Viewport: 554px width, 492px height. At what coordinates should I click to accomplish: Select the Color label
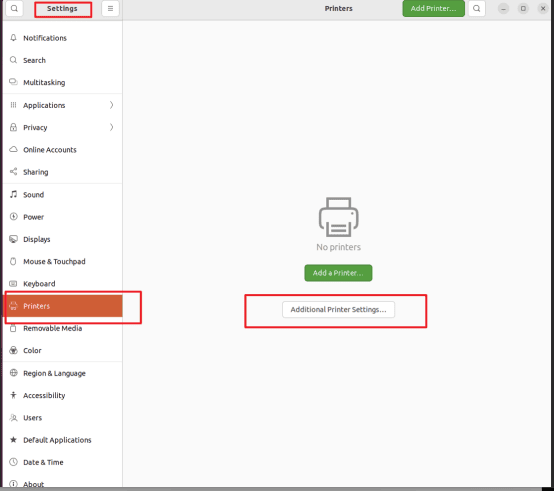33,350
